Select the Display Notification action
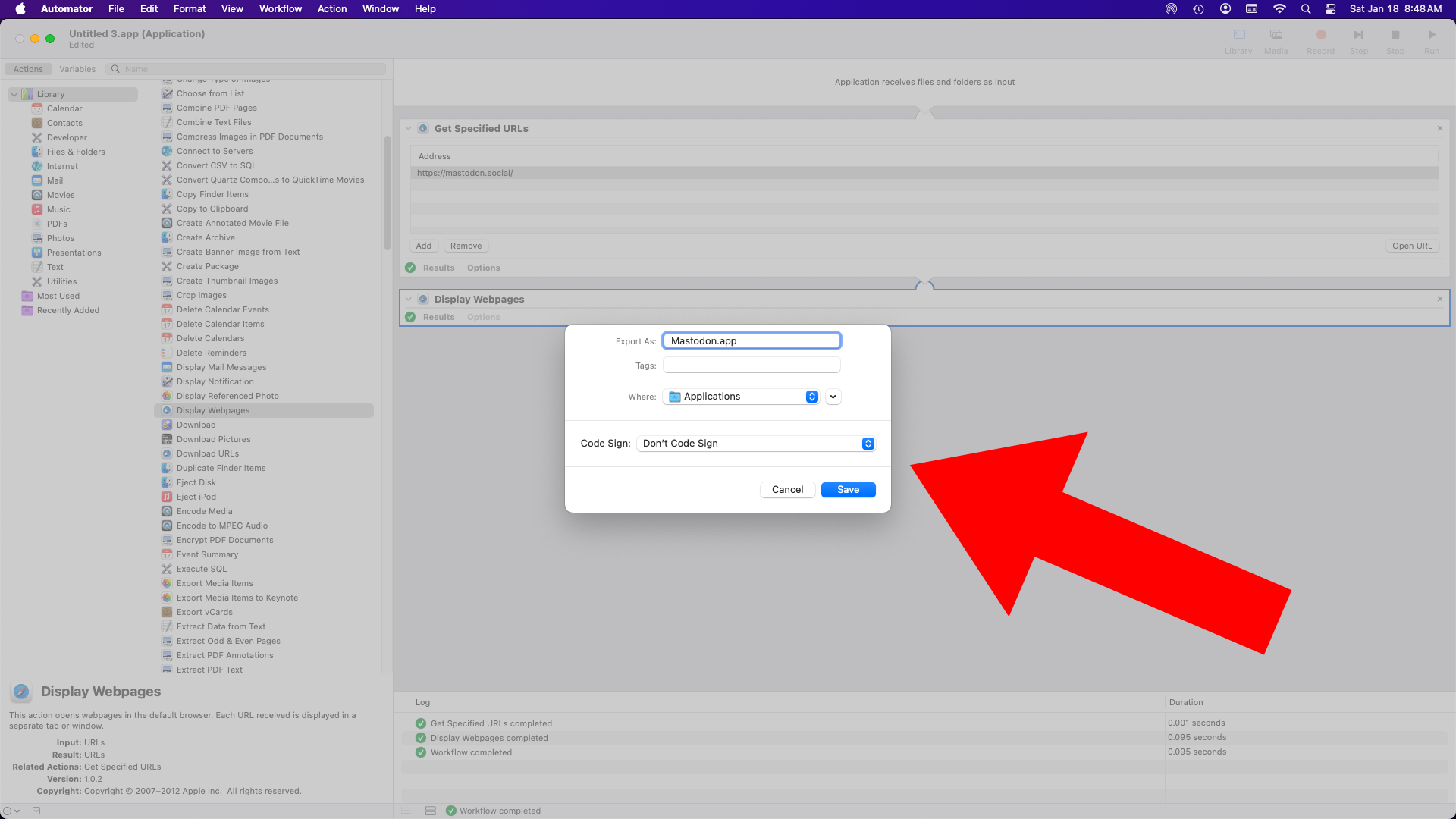This screenshot has width=1456, height=819. pos(215,381)
